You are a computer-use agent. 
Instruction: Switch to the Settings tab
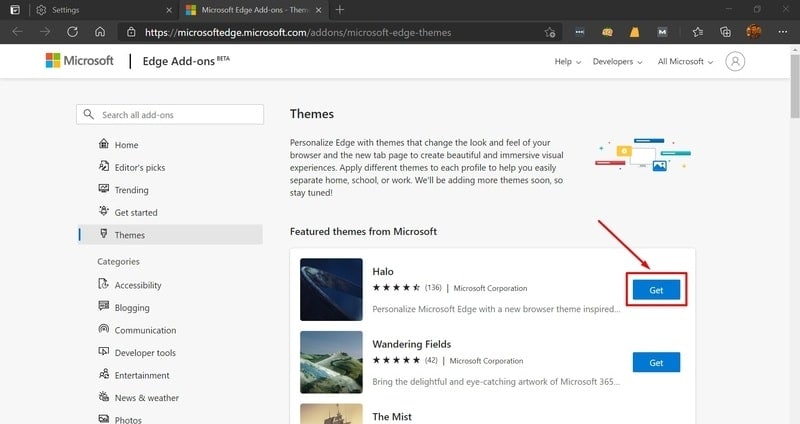[x=105, y=10]
